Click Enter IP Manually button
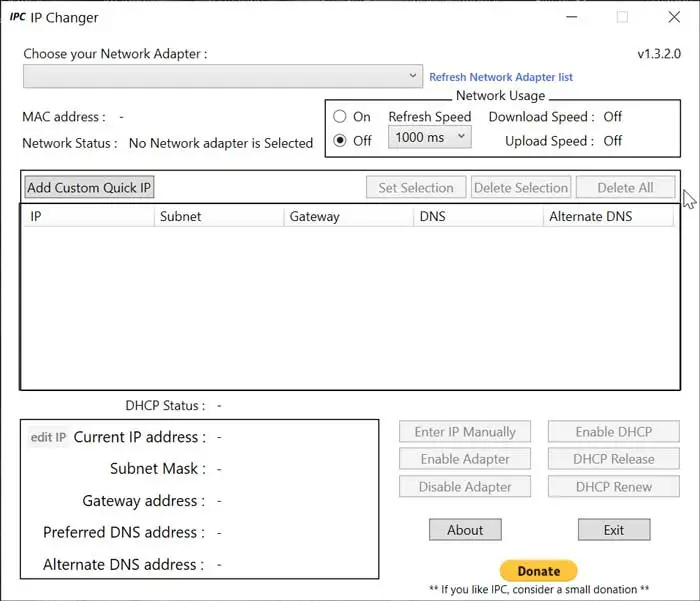Screen dimensions: 700x601 click(465, 432)
